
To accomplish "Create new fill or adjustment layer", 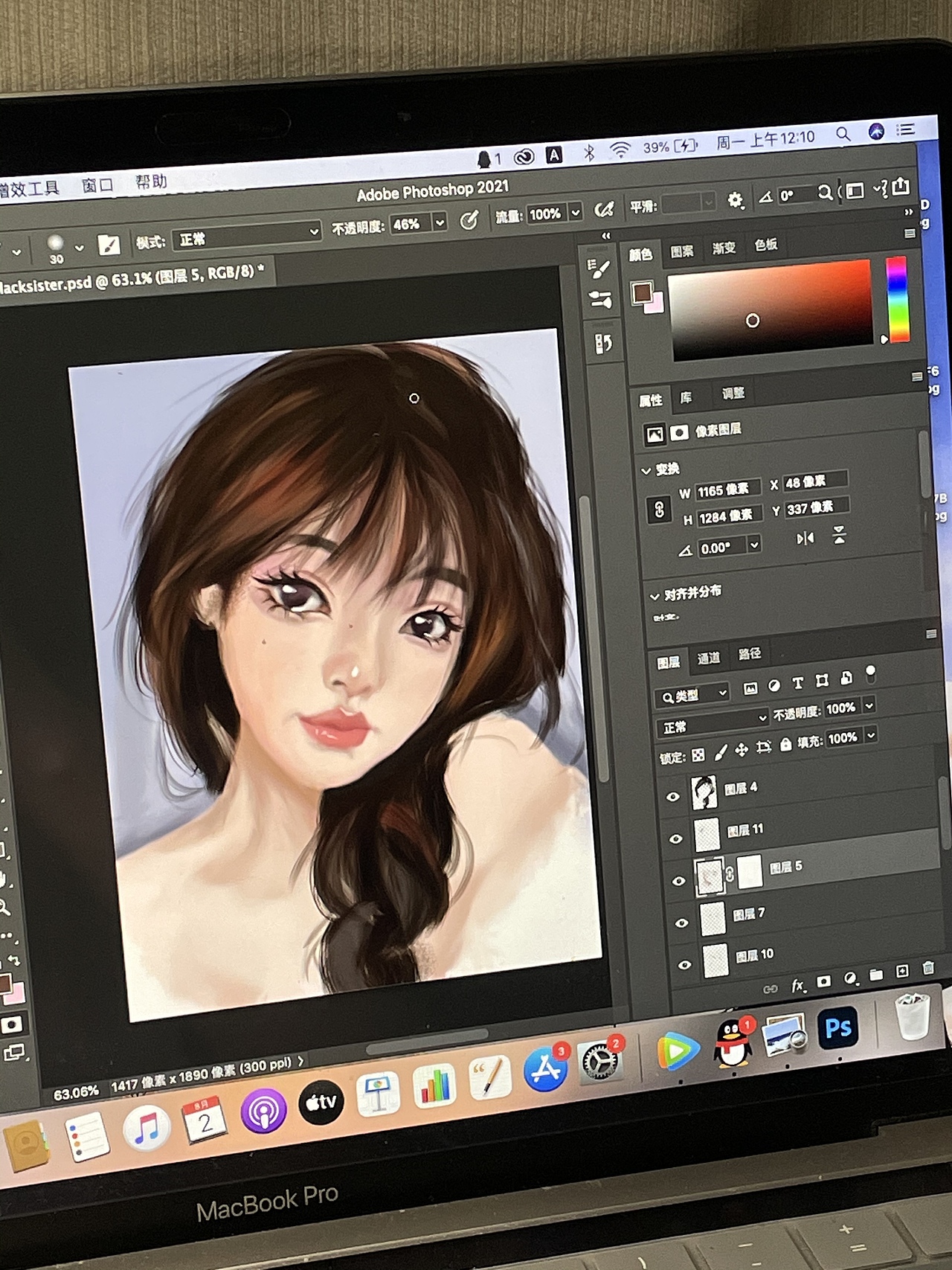I will [x=849, y=978].
